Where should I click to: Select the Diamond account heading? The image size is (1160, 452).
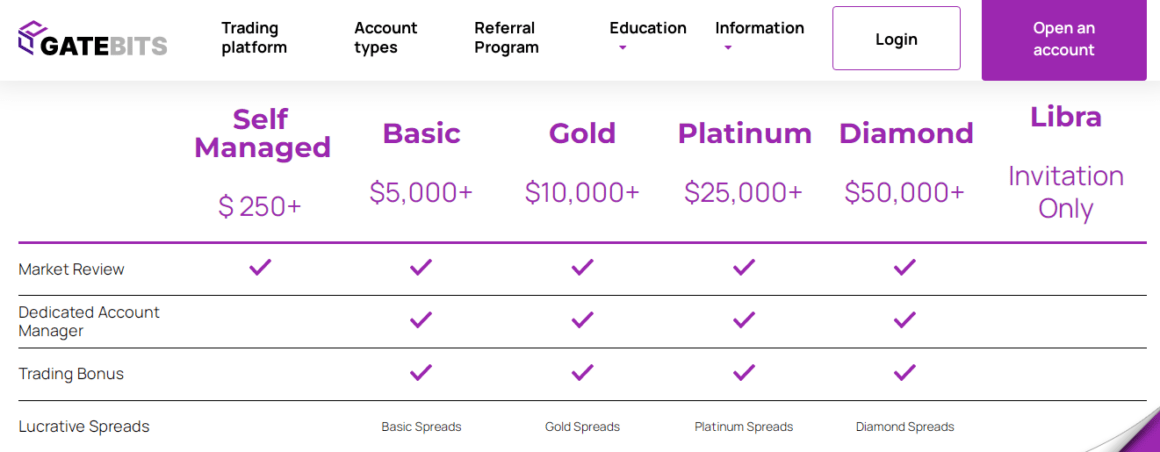tap(906, 133)
